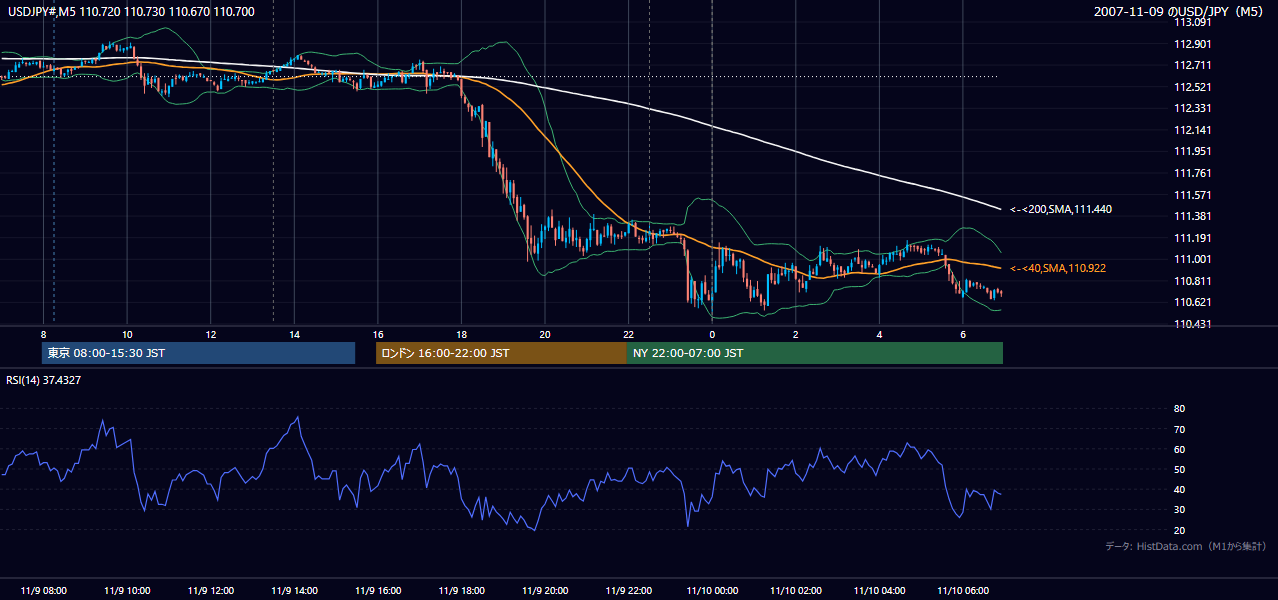Click price axis label 112.901
The height and width of the screenshot is (600, 1278).
[1191, 44]
